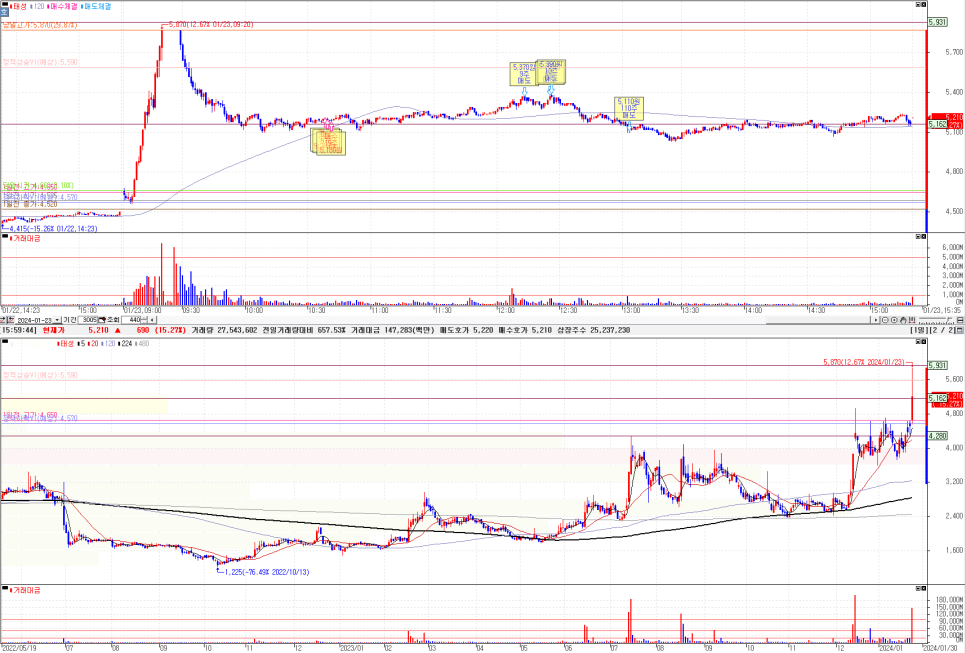Viewport: 966px width, 653px height.
Task: Click the black menu icon at the upper 거래대금 pane's top-left
Action: click(x=5, y=236)
